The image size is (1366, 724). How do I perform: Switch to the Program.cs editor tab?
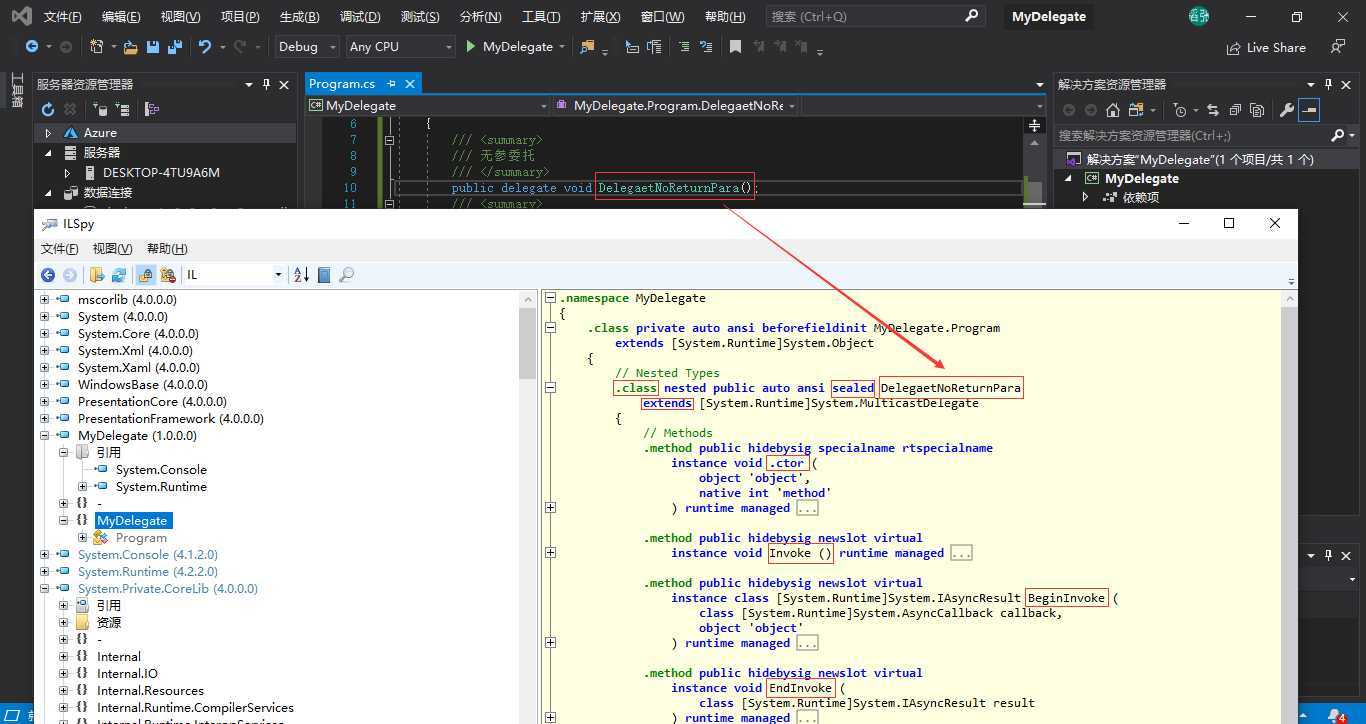coord(342,84)
